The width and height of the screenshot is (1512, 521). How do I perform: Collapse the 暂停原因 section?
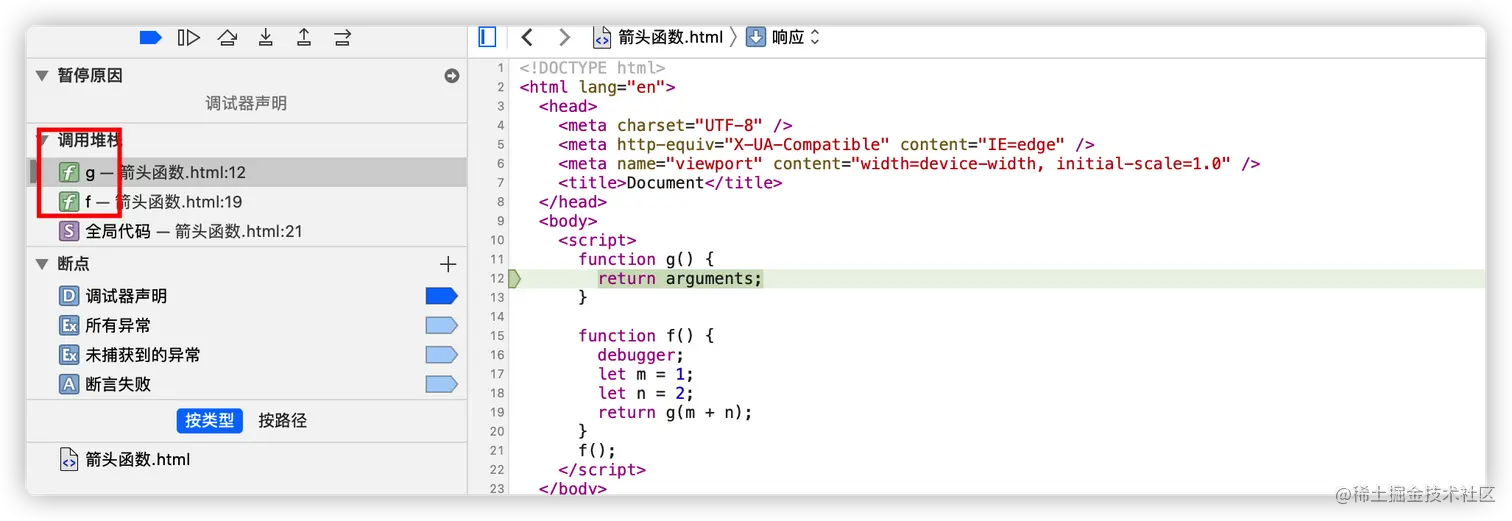(x=42, y=76)
